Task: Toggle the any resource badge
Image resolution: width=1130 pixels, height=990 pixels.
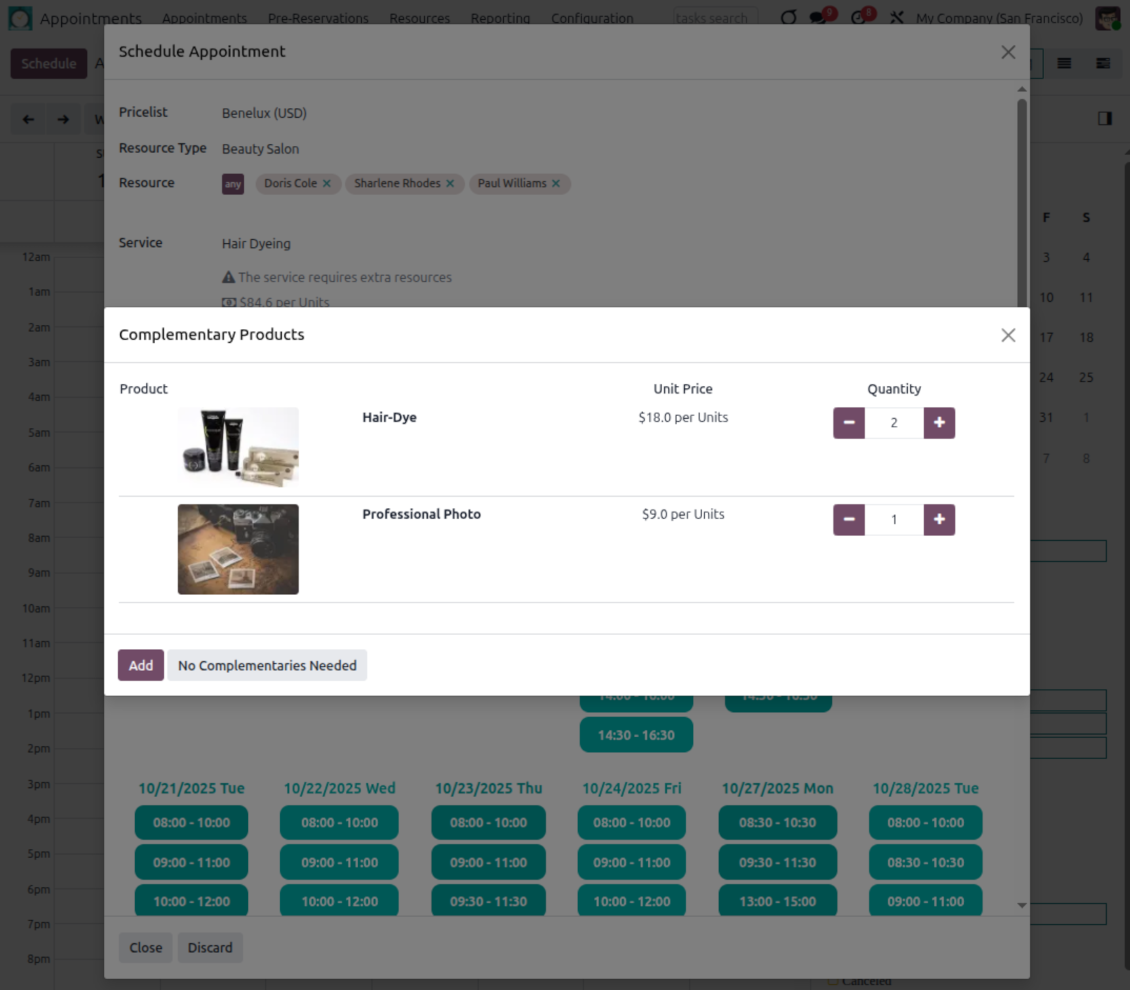Action: point(233,184)
